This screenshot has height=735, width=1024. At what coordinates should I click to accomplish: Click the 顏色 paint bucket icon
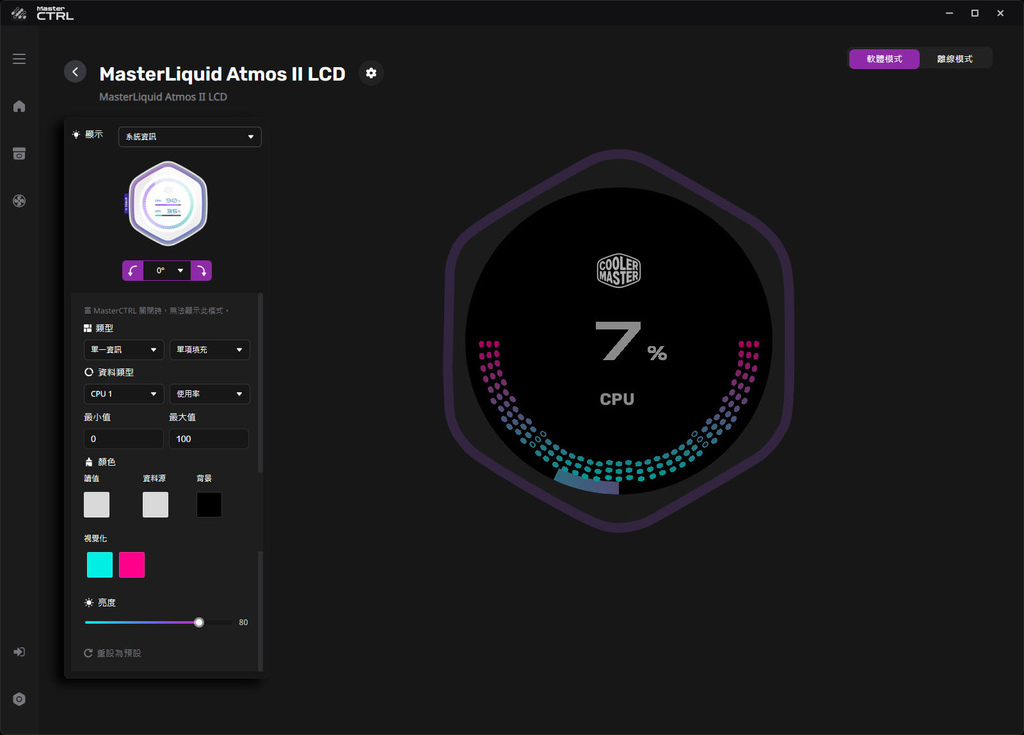[x=89, y=462]
